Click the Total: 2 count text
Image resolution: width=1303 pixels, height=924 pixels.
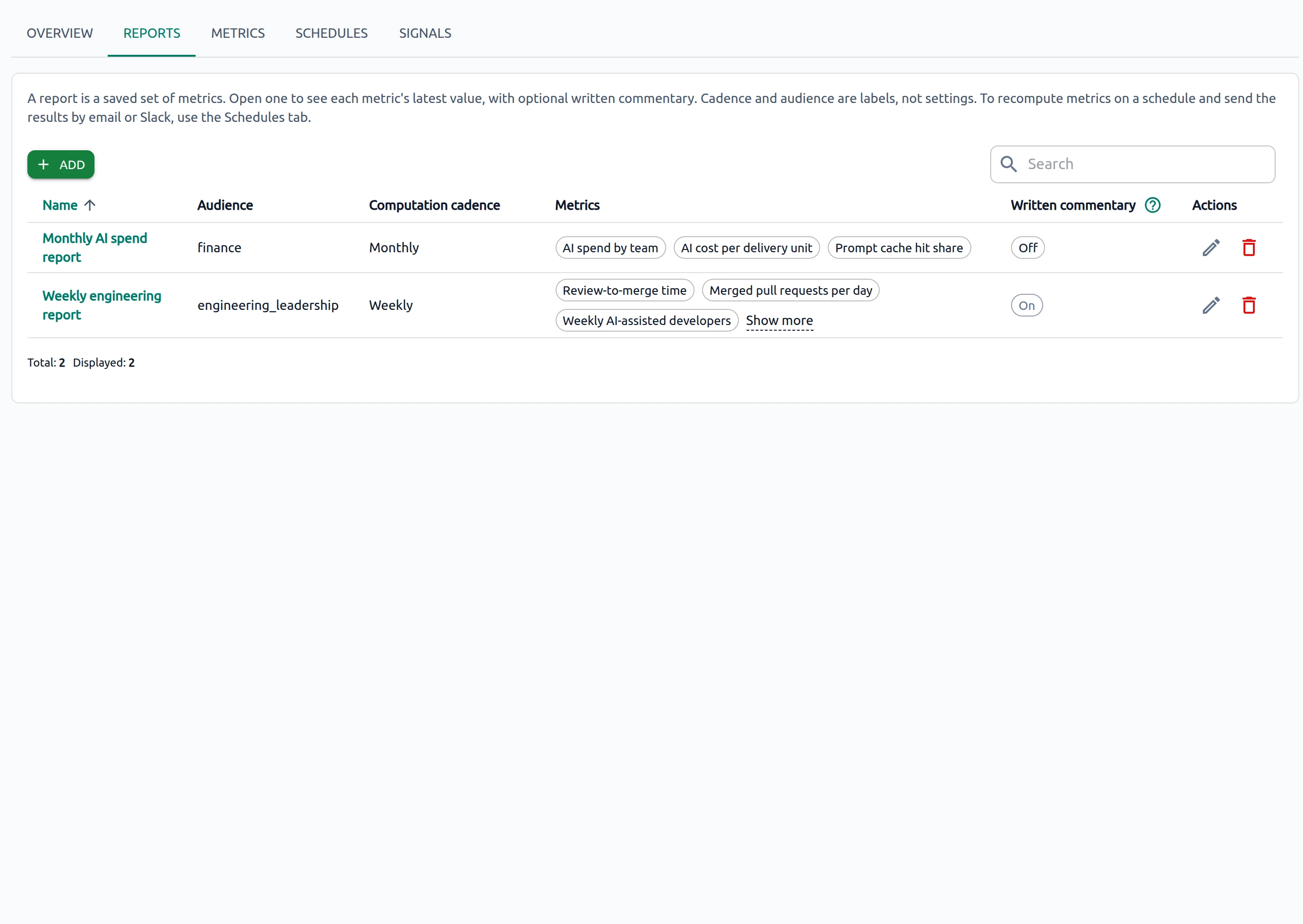(x=46, y=362)
